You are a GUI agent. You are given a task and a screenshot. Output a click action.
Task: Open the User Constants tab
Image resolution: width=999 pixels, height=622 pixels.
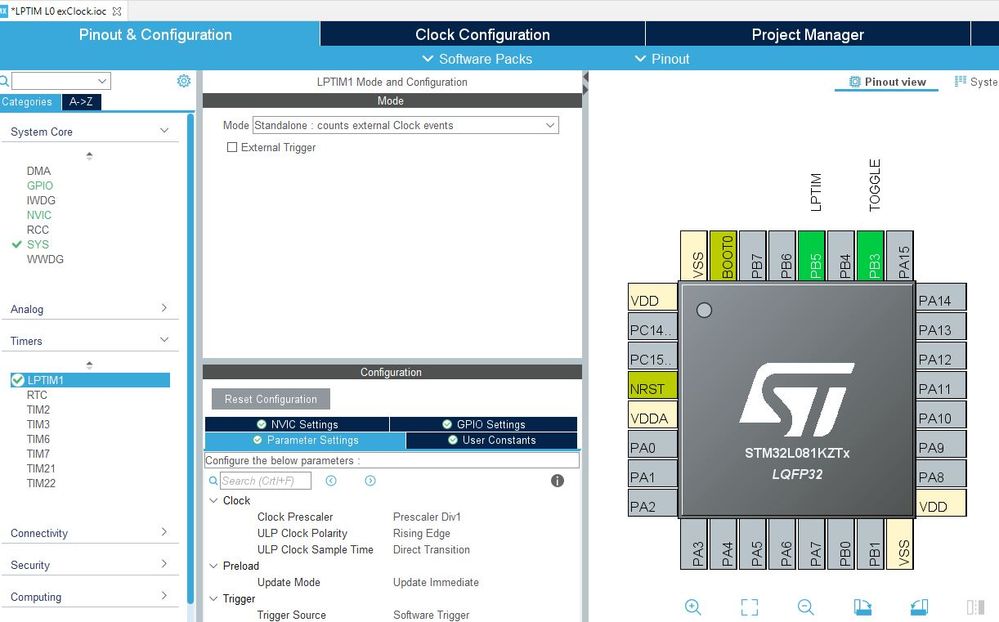click(491, 440)
